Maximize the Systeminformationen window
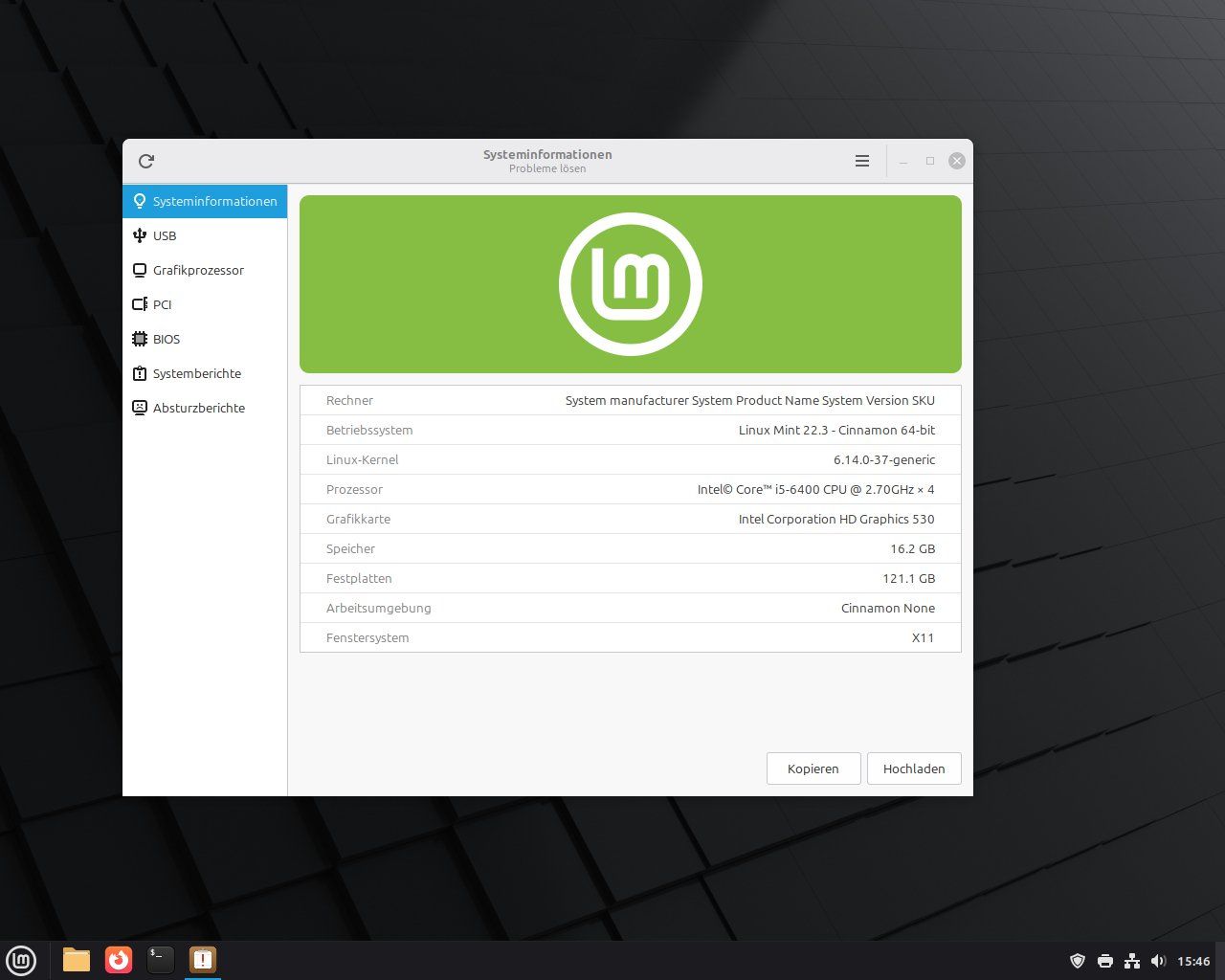 tap(929, 161)
